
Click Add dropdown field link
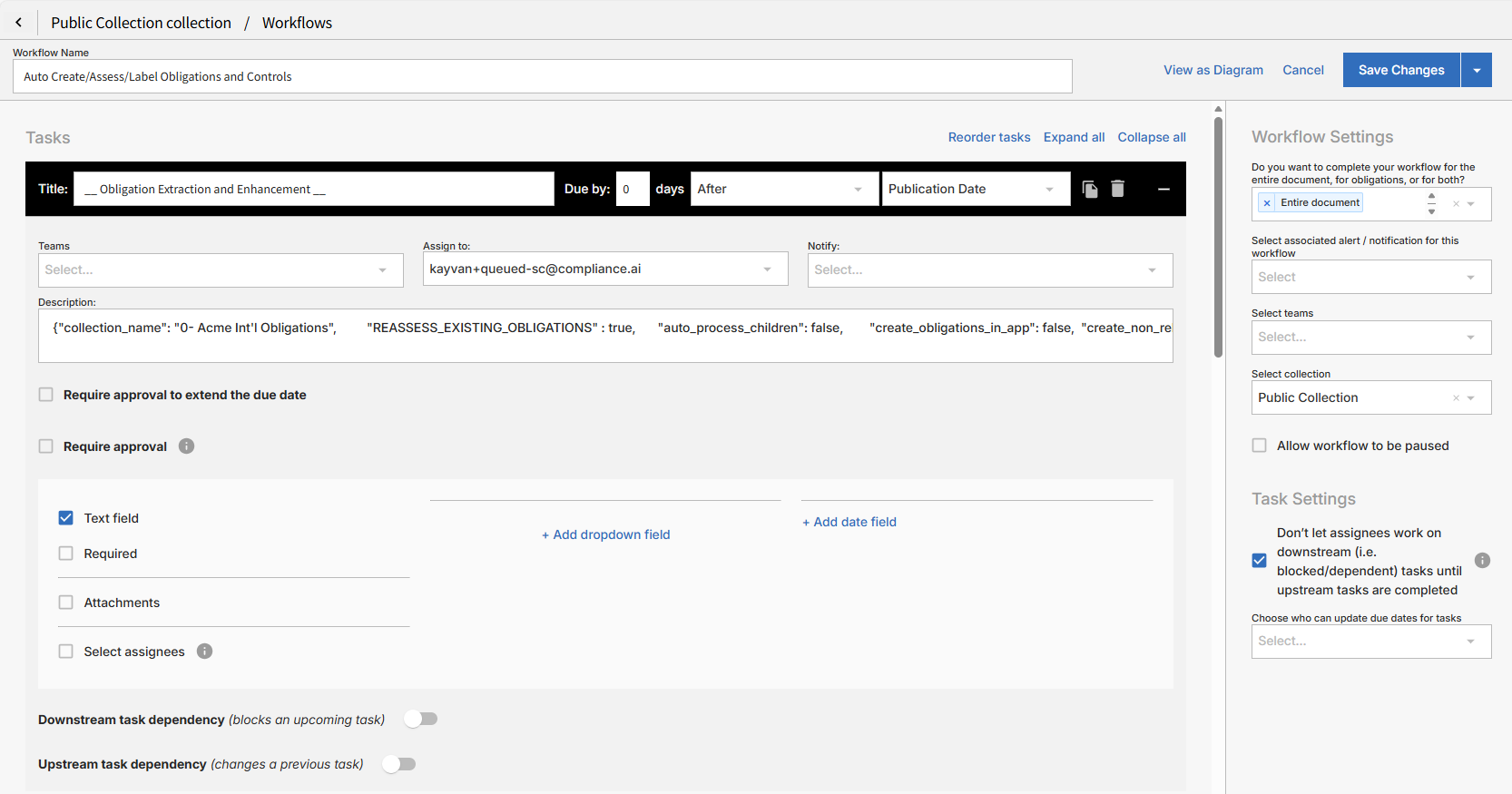[x=605, y=534]
